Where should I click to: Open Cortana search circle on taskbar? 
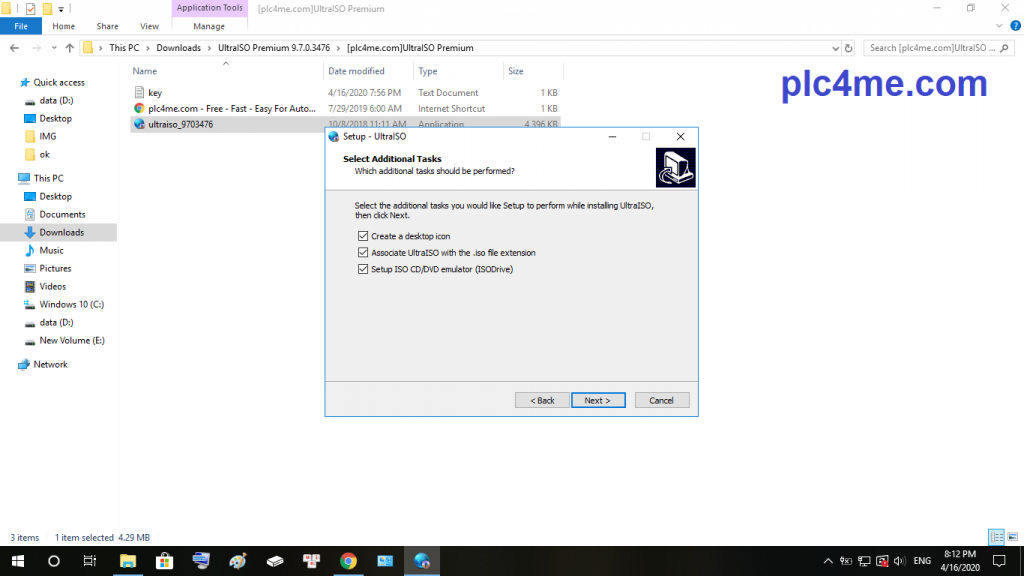coord(54,561)
